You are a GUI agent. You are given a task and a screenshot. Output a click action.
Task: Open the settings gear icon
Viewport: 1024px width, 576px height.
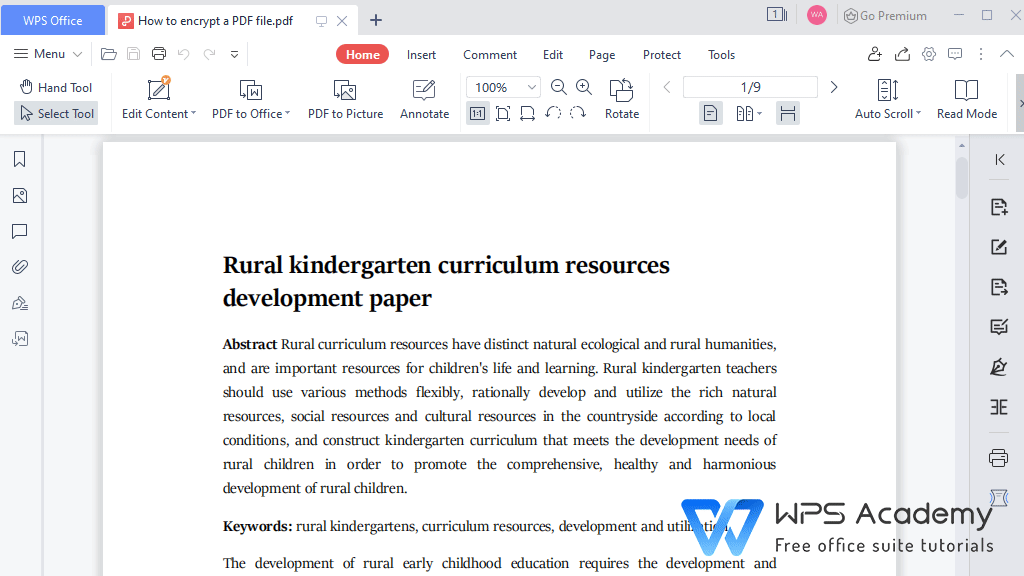[x=929, y=54]
